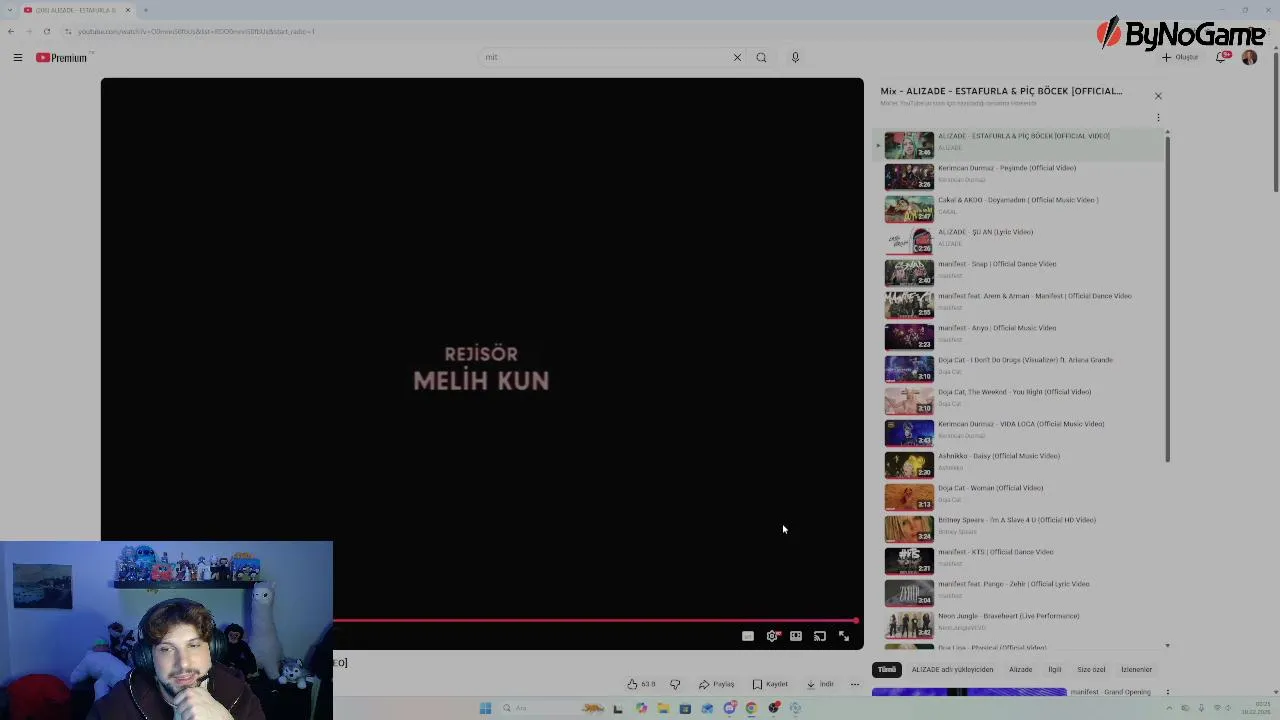Play Kerimcan Durmaz - Peşimde from playlist

point(1020,176)
